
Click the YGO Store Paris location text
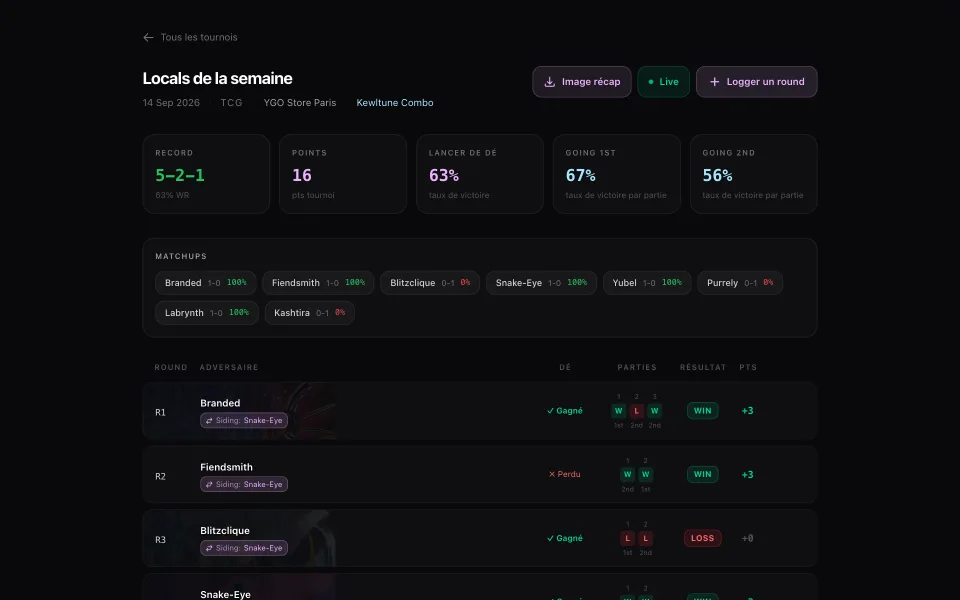(300, 103)
